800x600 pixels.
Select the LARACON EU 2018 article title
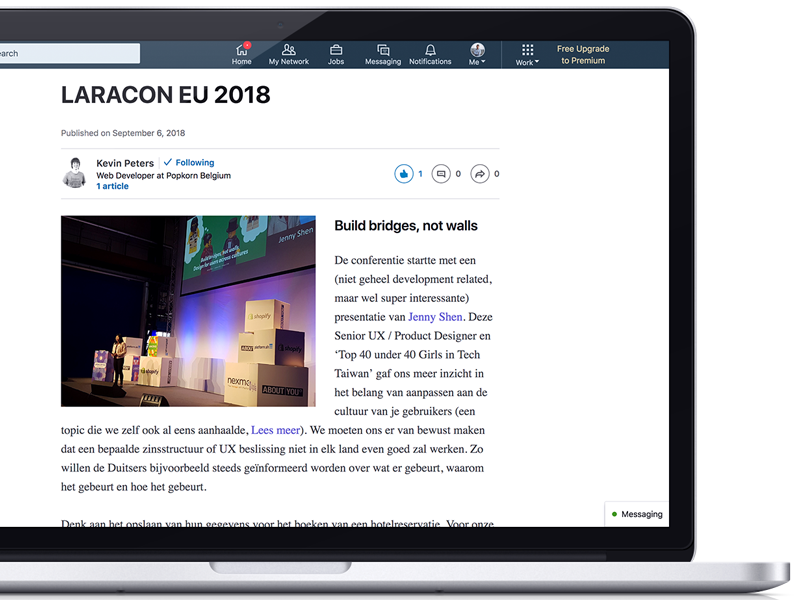166,95
